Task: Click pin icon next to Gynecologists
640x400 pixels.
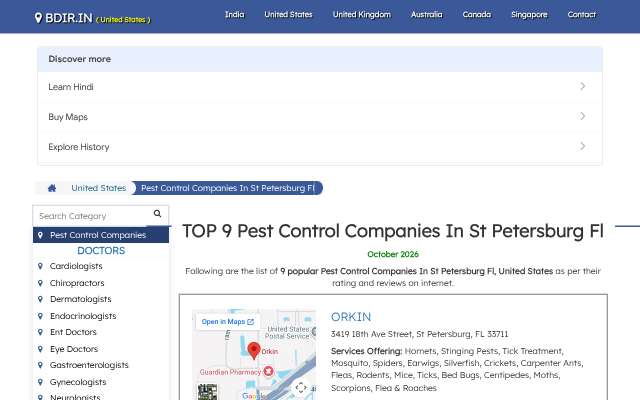Action: pyautogui.click(x=40, y=382)
